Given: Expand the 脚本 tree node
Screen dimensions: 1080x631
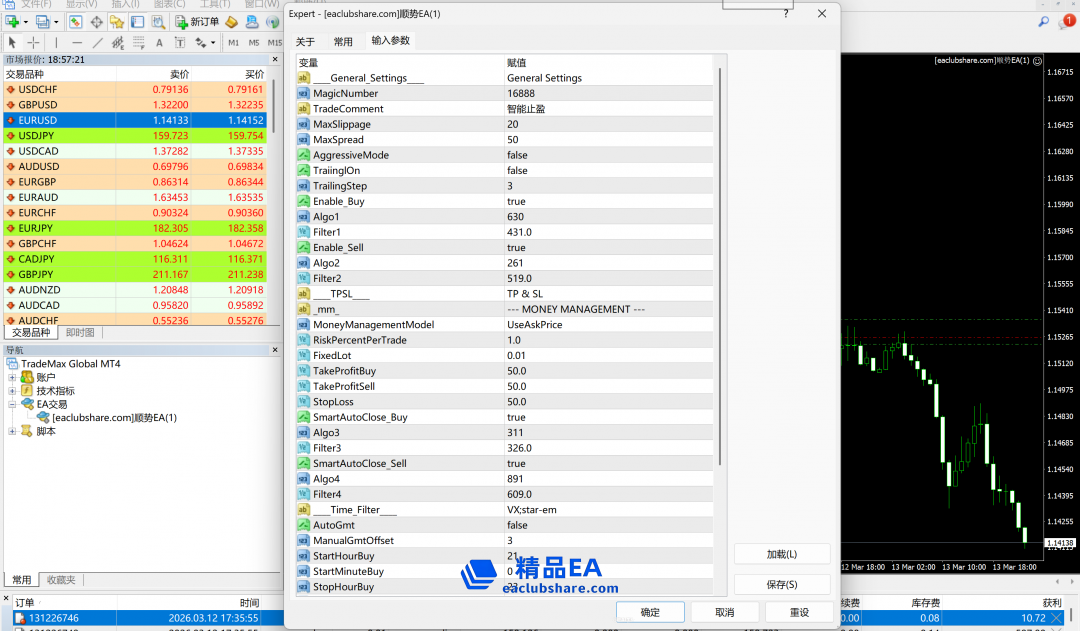Looking at the screenshot, I should (x=12, y=431).
